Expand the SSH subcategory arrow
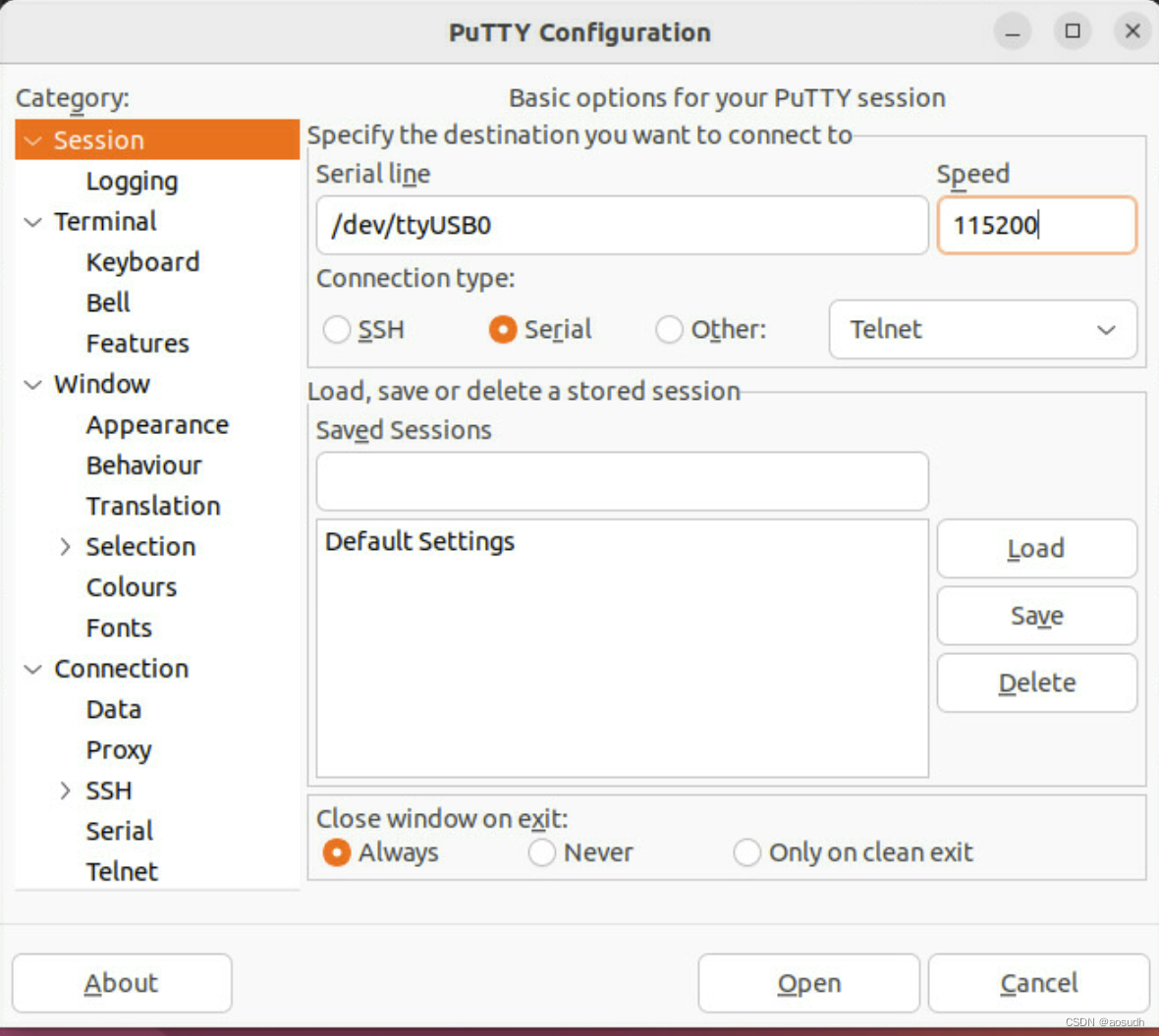The image size is (1159, 1036). point(65,791)
